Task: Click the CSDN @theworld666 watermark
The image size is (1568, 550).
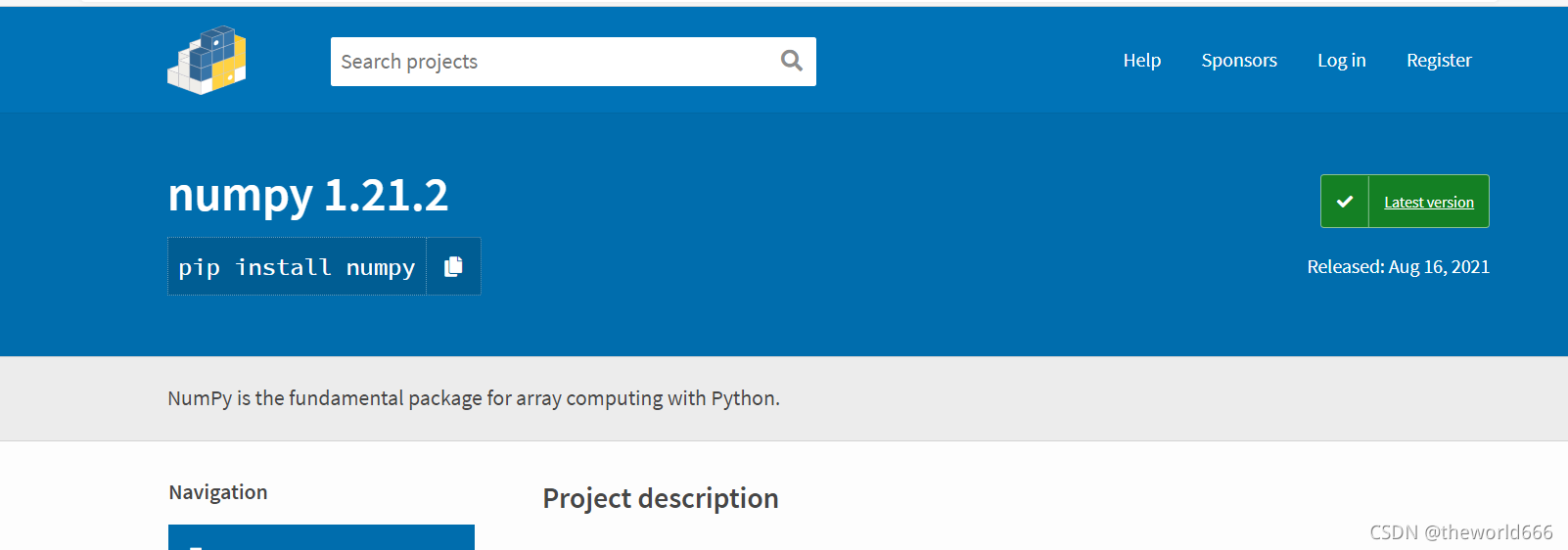Action: pos(1461,532)
